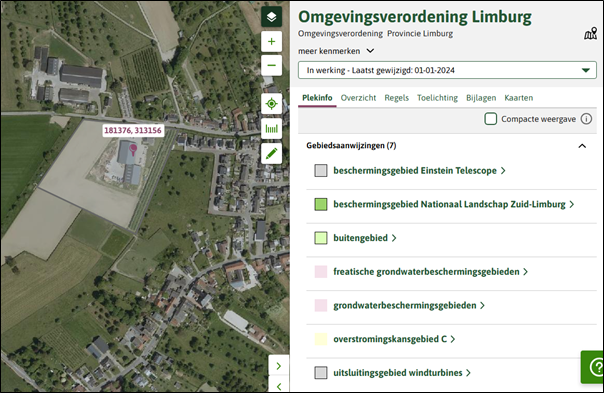Open the uitsluitingsgebied windturbines link
The height and width of the screenshot is (393, 604).
click(x=398, y=373)
